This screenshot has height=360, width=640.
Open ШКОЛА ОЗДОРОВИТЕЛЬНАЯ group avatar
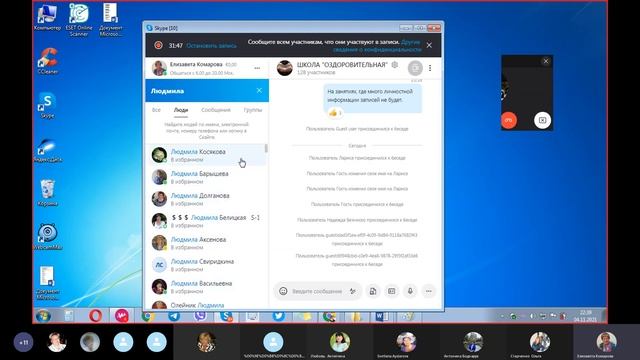284,68
